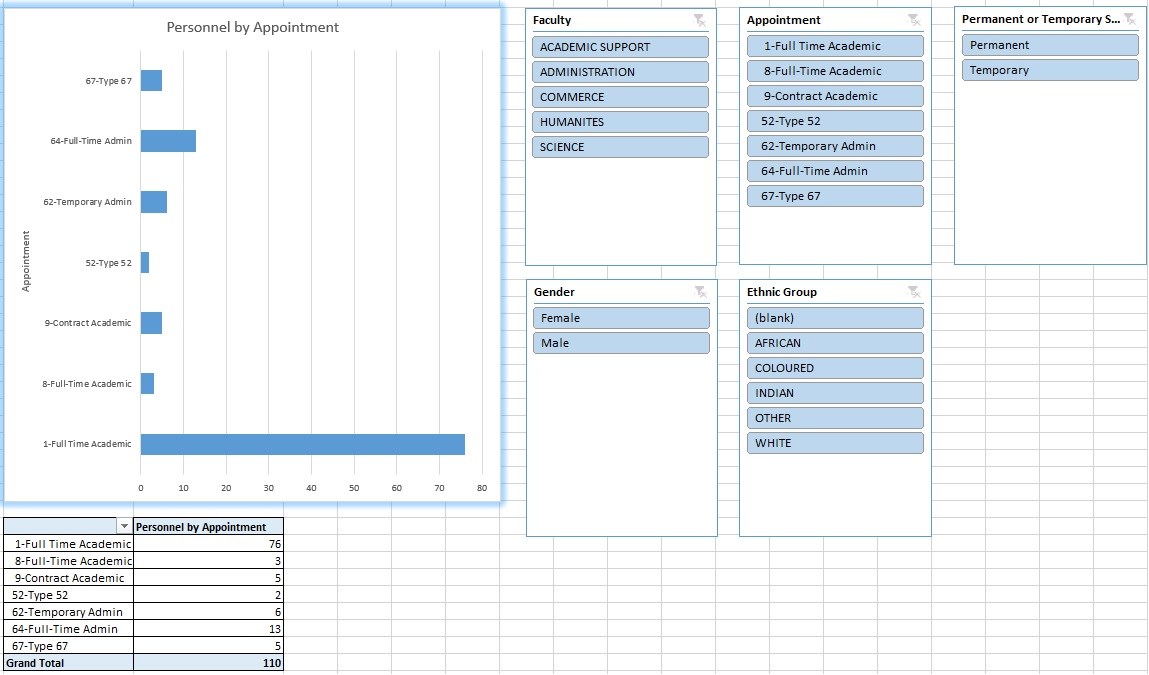The width and height of the screenshot is (1149, 675).
Task: Choose 64-Full-Time Admin in Appointment slicer
Action: pyautogui.click(x=834, y=171)
